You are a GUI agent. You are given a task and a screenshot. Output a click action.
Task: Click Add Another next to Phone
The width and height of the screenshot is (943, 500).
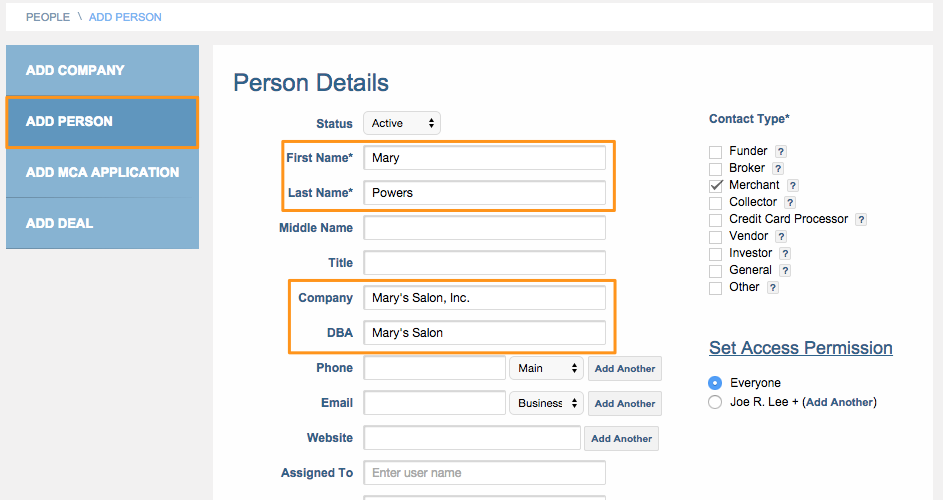tap(625, 368)
